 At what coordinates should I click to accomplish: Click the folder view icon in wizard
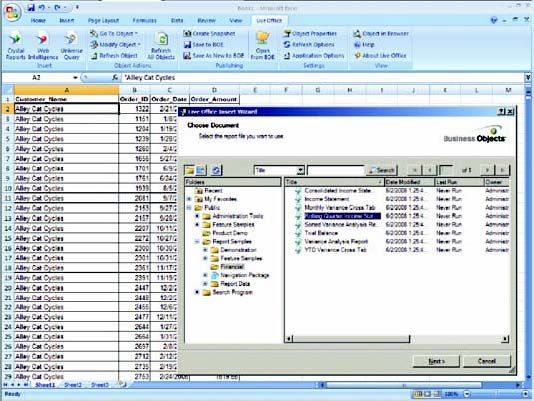(190, 170)
